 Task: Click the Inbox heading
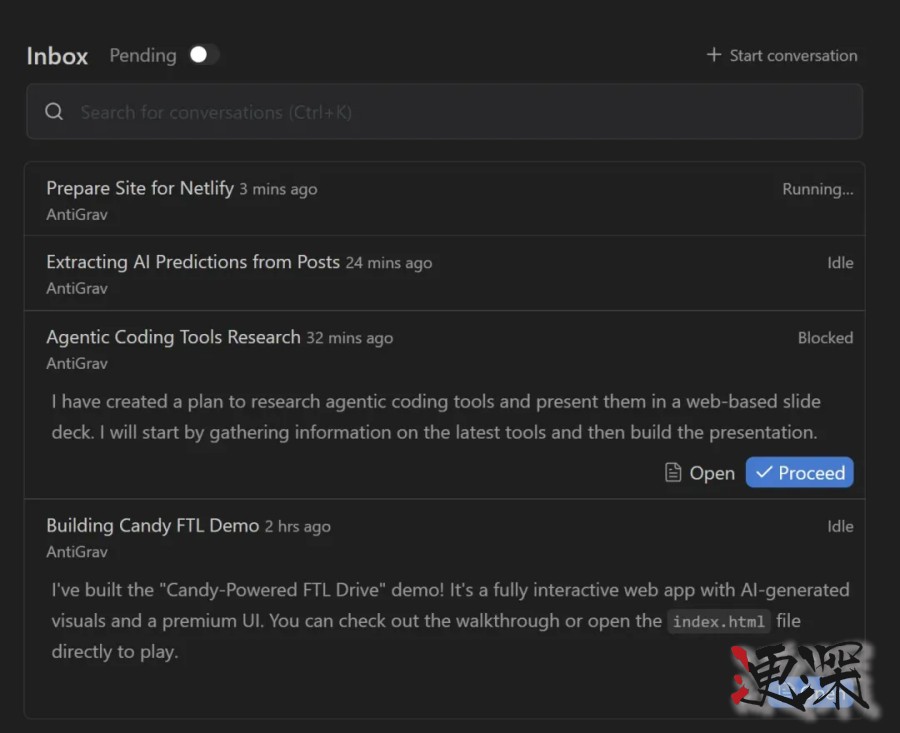(x=57, y=56)
